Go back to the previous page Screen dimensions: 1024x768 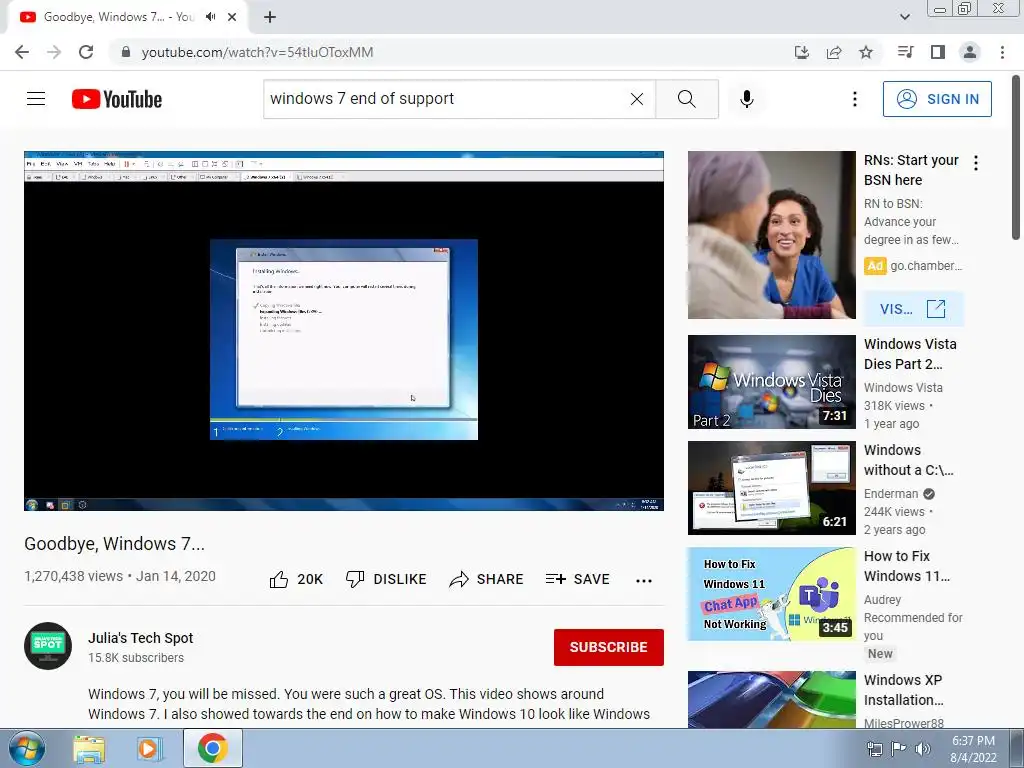[22, 52]
